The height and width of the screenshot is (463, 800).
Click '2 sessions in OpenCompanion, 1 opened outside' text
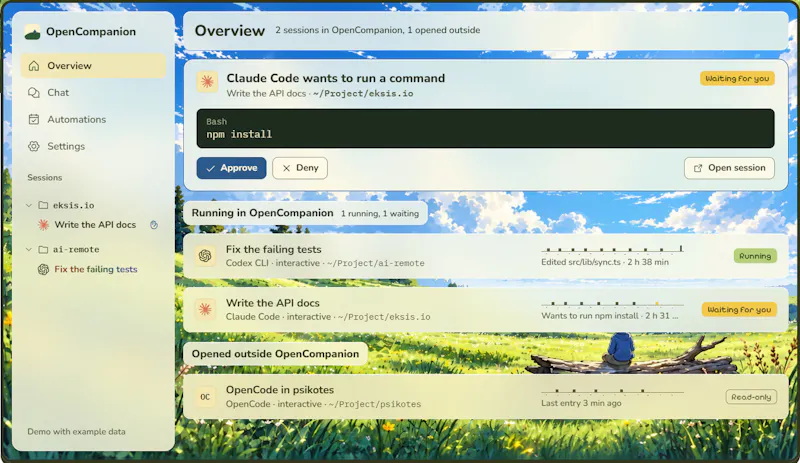pyautogui.click(x=378, y=30)
